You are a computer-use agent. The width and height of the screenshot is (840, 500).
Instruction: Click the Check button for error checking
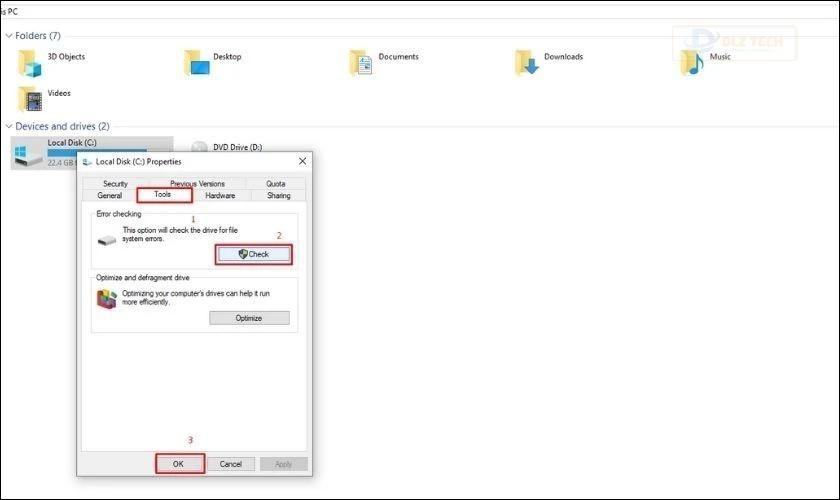coord(254,255)
